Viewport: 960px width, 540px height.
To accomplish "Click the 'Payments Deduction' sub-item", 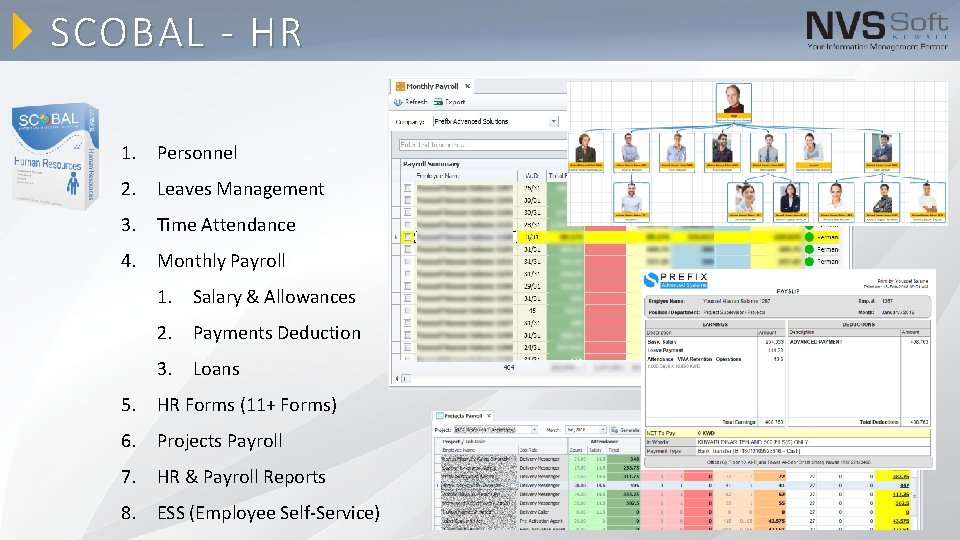I will [277, 333].
